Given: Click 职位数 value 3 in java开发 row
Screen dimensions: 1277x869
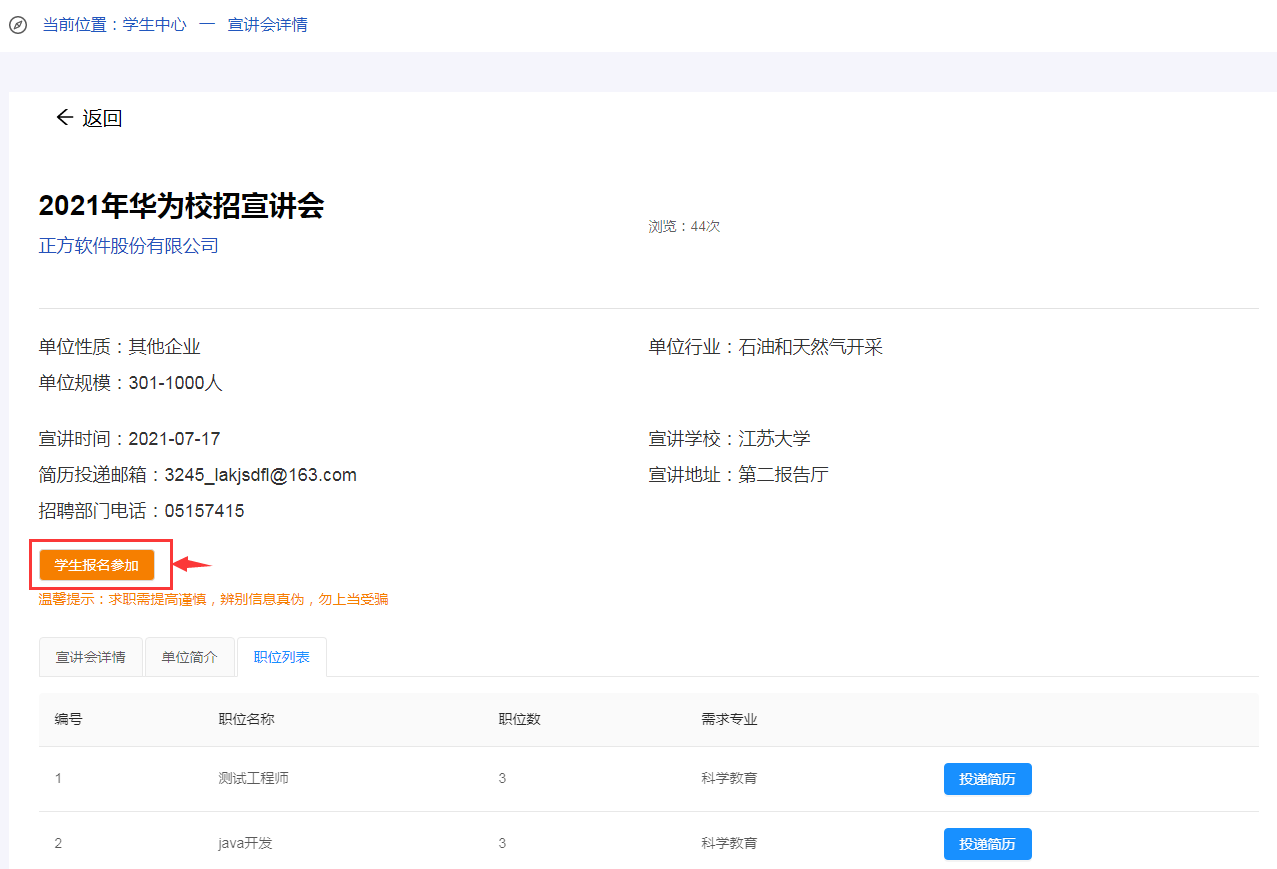Looking at the screenshot, I should pyautogui.click(x=502, y=843).
